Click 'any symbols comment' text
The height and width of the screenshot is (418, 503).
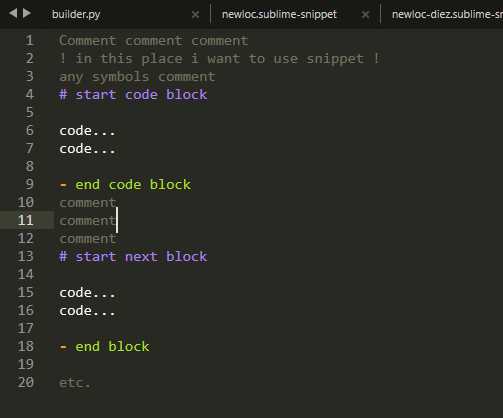point(137,77)
